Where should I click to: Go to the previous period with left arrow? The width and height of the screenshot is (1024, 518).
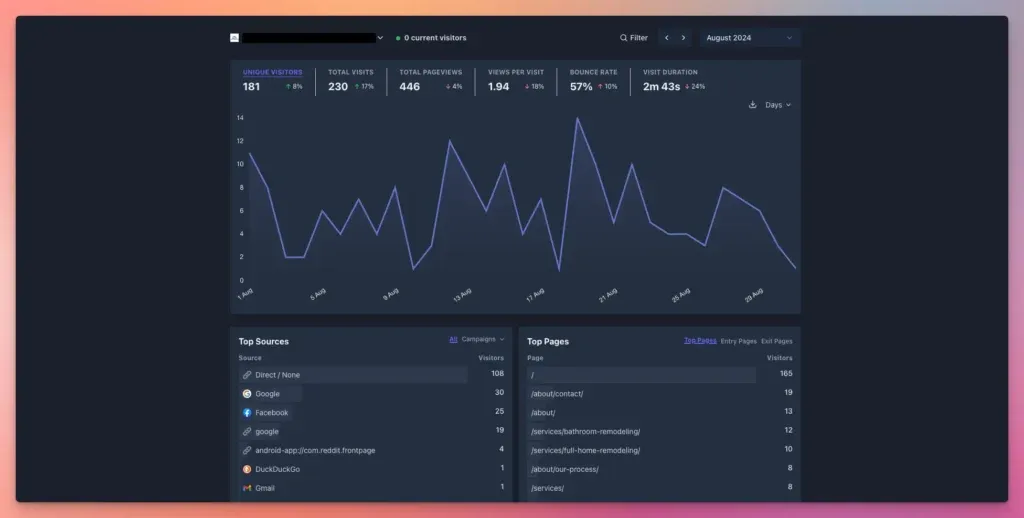[667, 38]
